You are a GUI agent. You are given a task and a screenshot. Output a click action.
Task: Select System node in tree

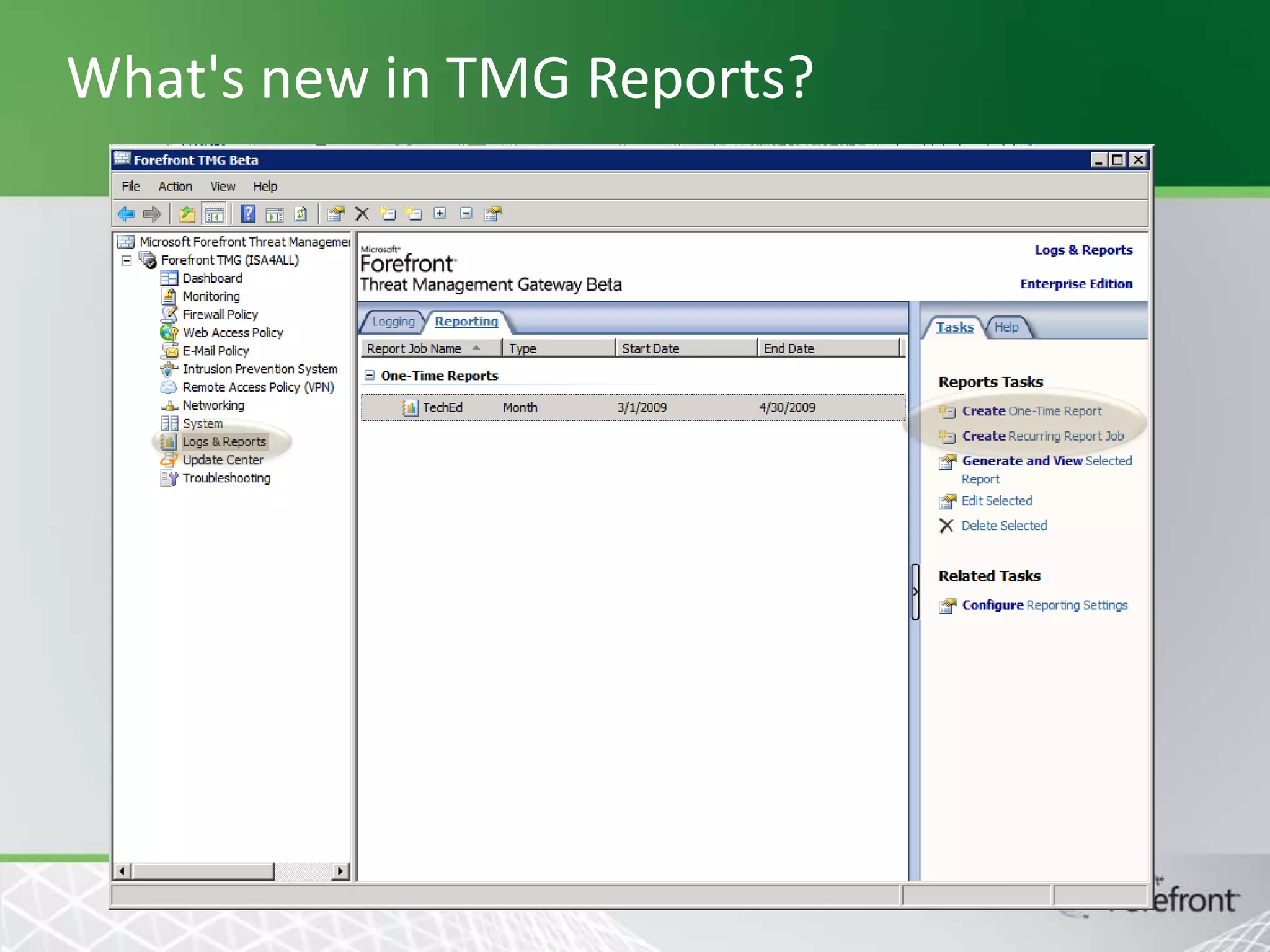pos(202,423)
